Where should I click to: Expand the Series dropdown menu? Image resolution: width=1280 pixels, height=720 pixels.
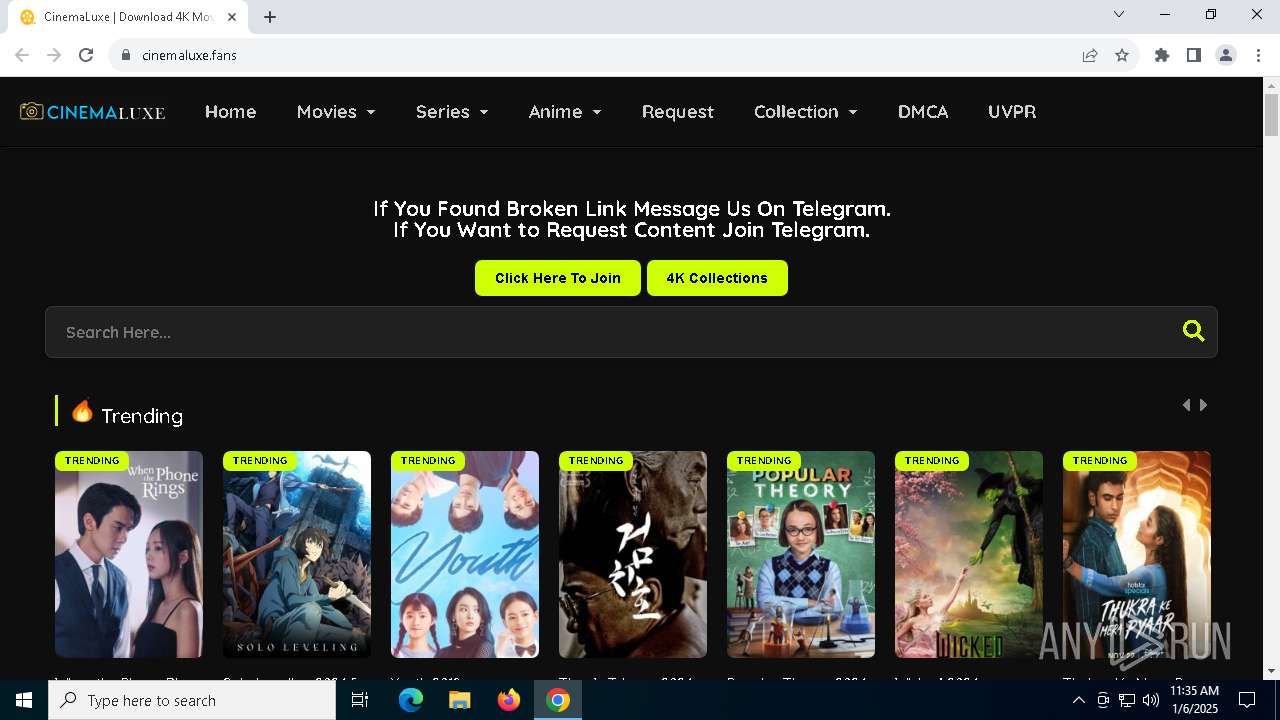click(452, 112)
